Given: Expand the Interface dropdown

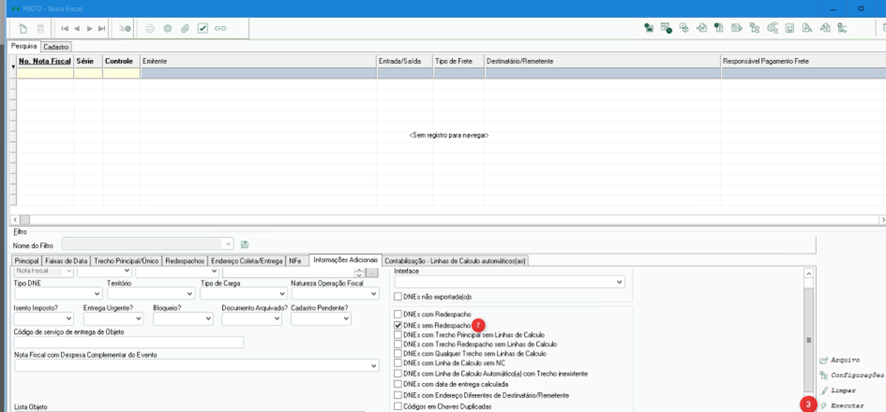Looking at the screenshot, I should click(619, 281).
